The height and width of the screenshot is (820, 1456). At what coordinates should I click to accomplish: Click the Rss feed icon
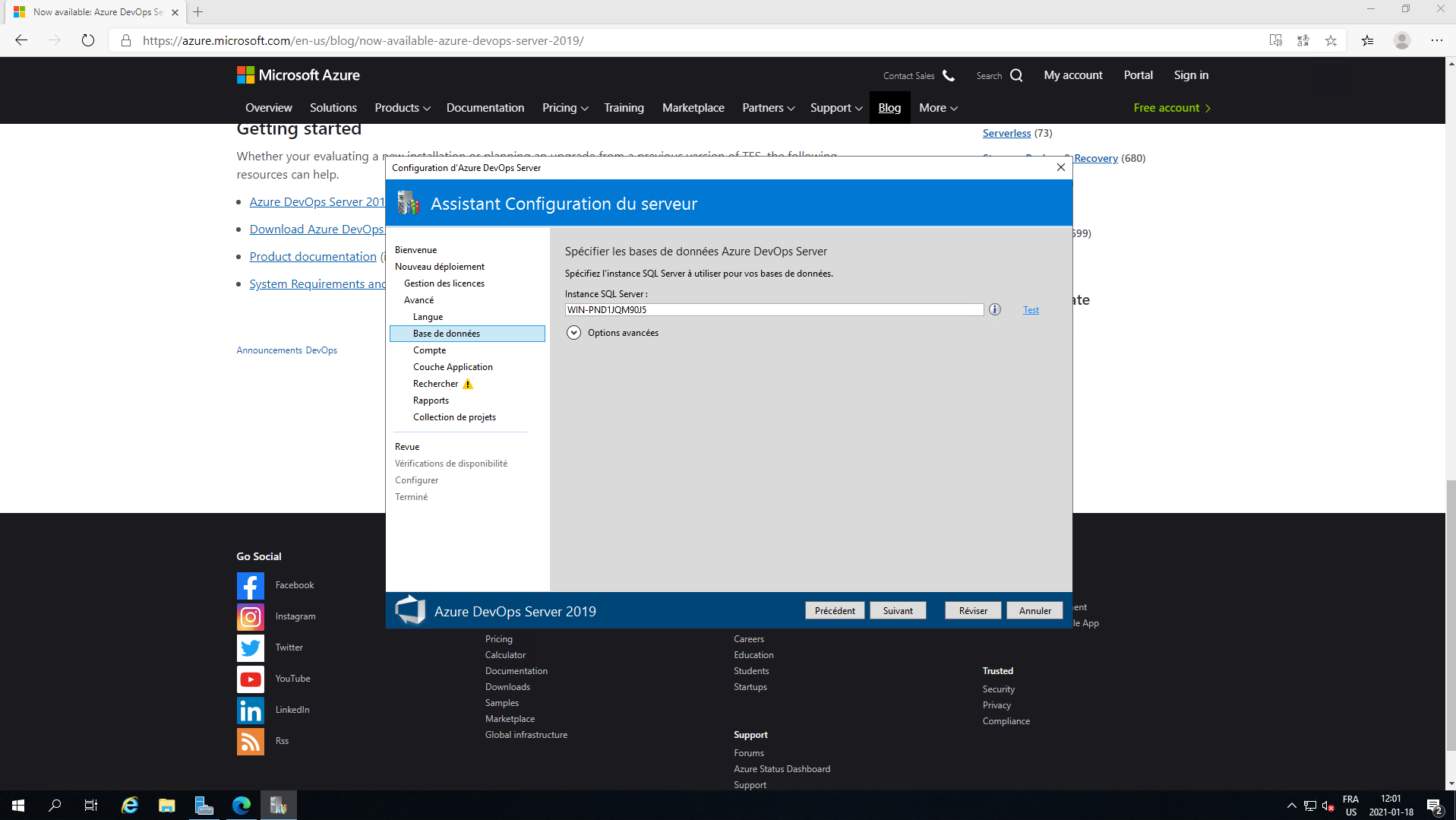pos(250,741)
